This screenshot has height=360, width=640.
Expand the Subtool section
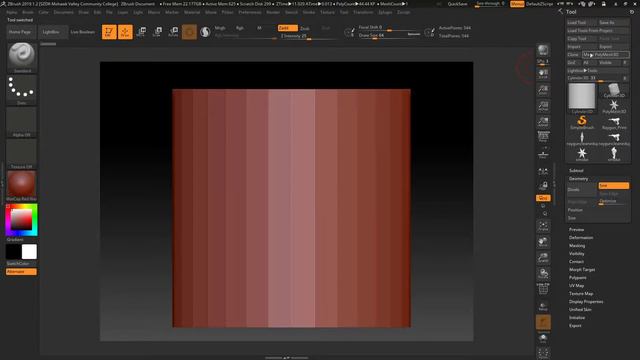[576, 170]
